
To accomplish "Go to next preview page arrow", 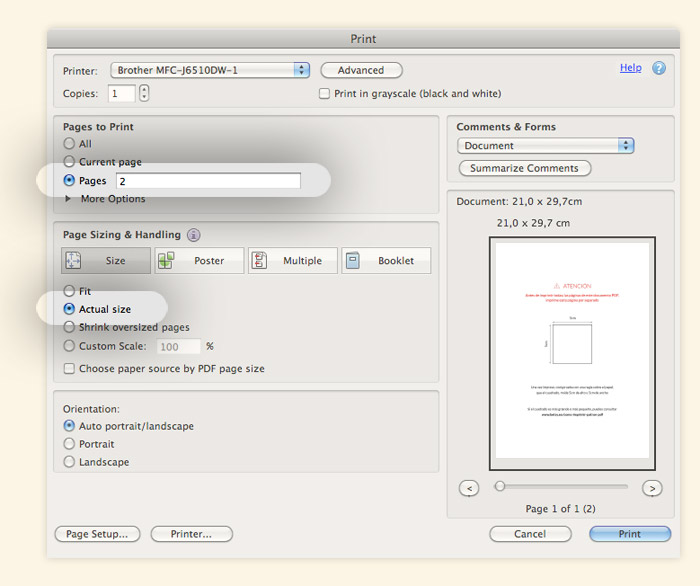I will 652,488.
